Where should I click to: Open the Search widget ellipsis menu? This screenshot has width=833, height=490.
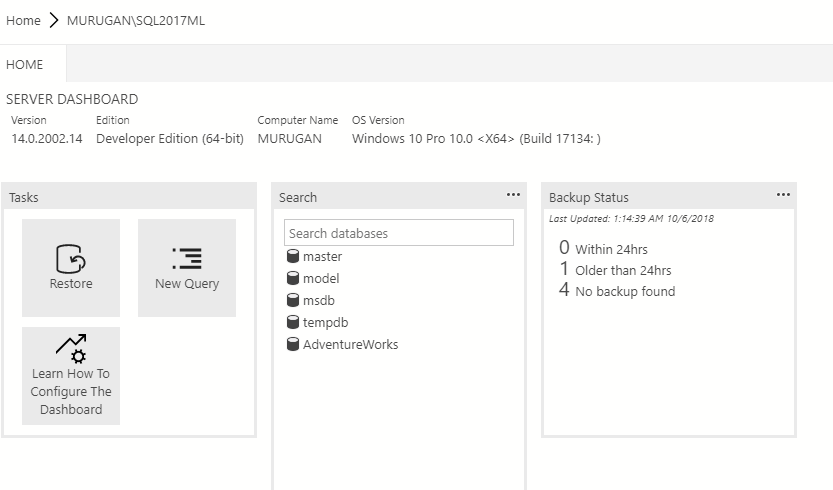(513, 195)
